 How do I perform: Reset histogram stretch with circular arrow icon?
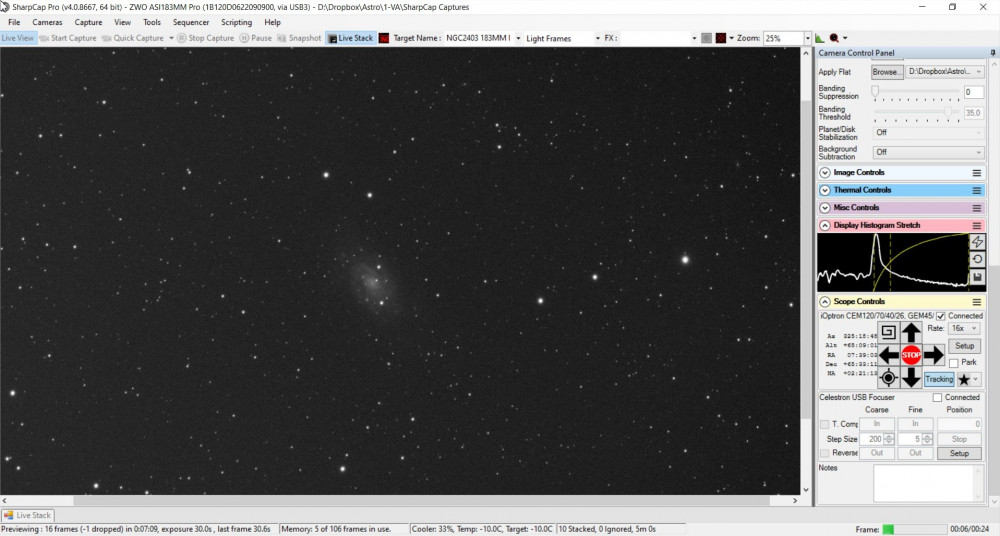click(977, 259)
